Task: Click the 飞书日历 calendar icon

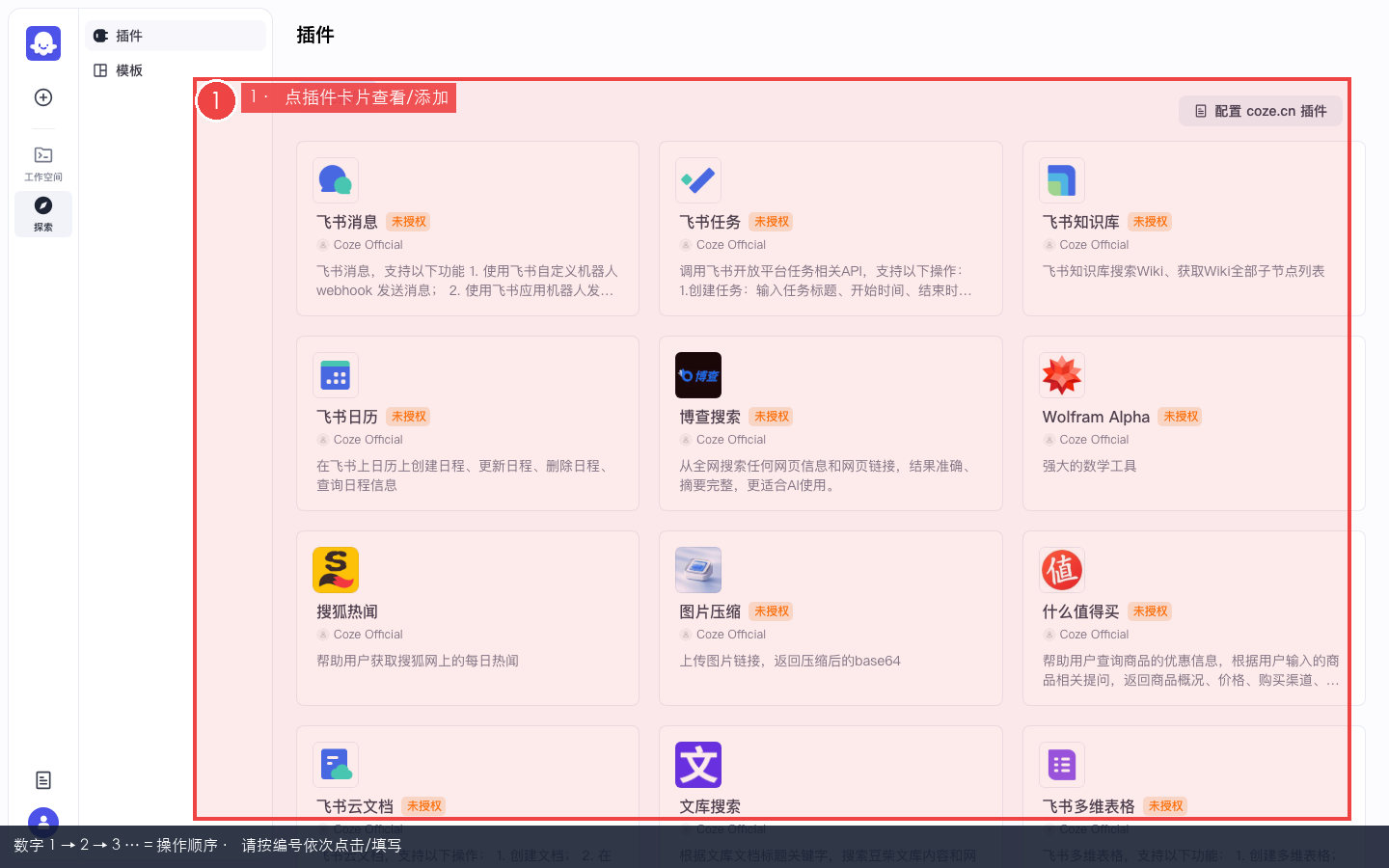Action: [x=336, y=375]
